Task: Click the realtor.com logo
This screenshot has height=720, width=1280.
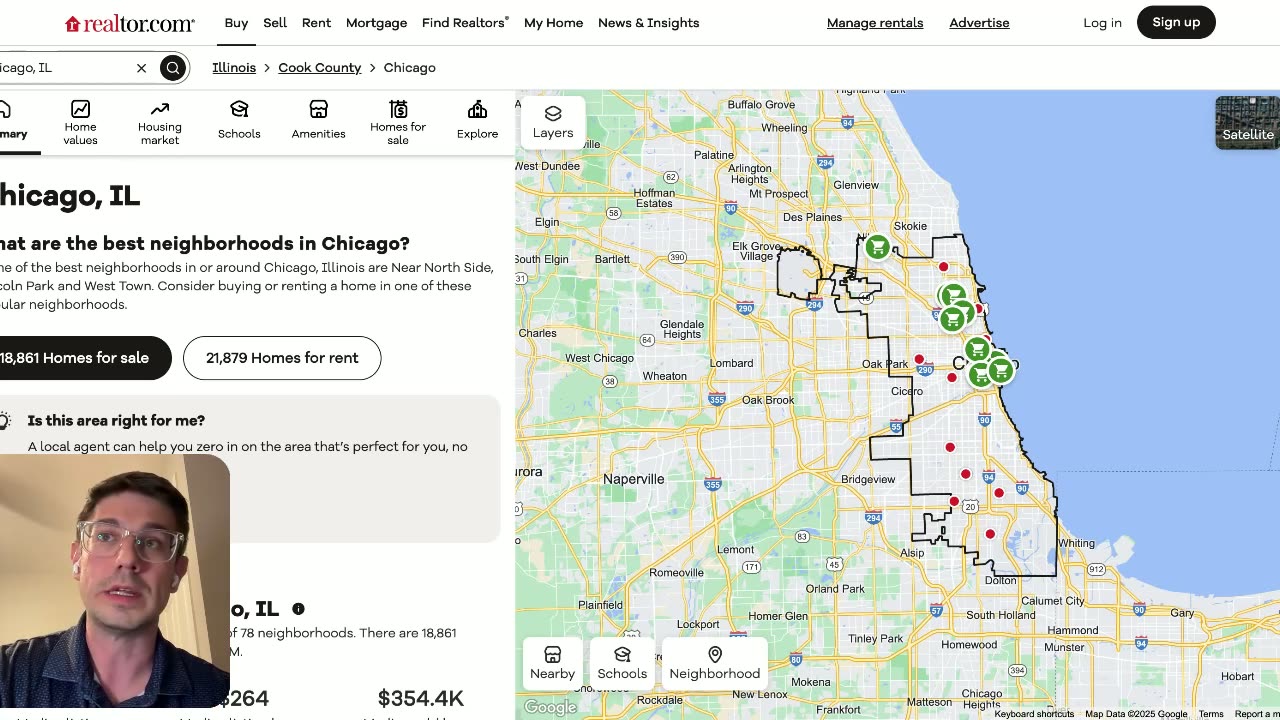Action: (x=130, y=23)
